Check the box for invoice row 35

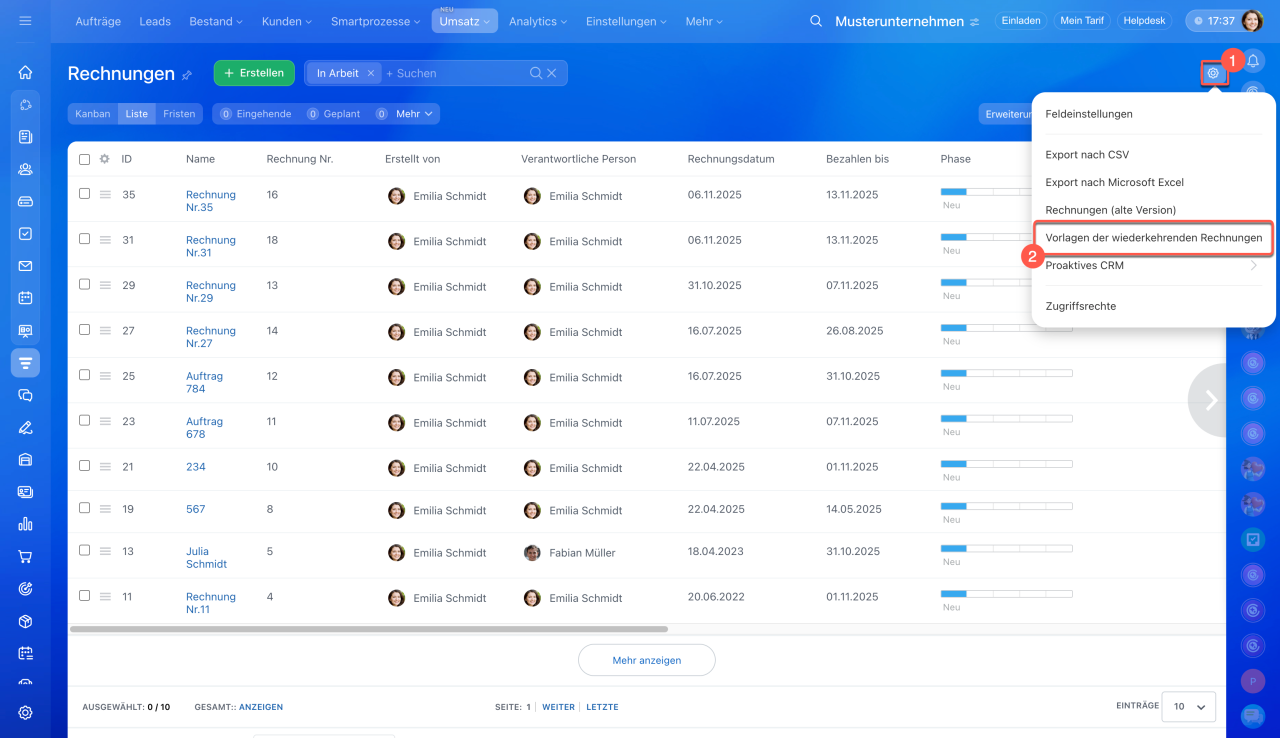tap(85, 194)
